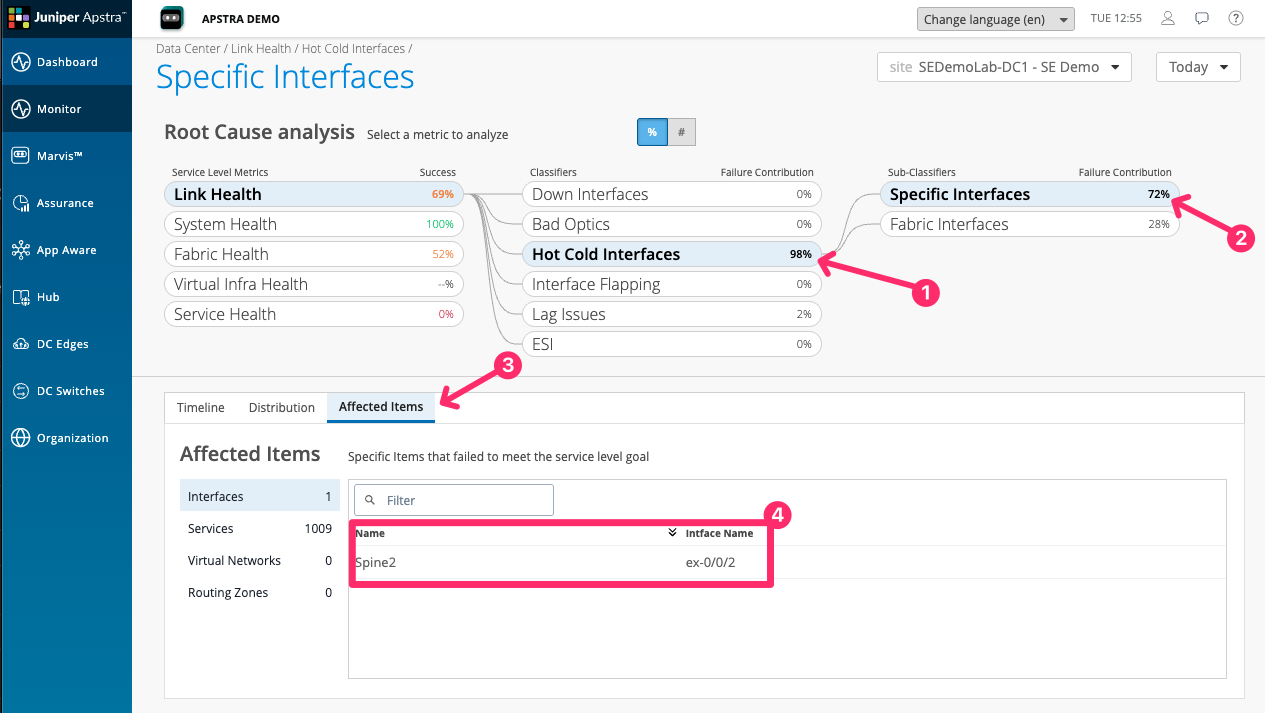Select the Fabric Interfaces sub-classifier
The width and height of the screenshot is (1265, 713).
[1028, 223]
